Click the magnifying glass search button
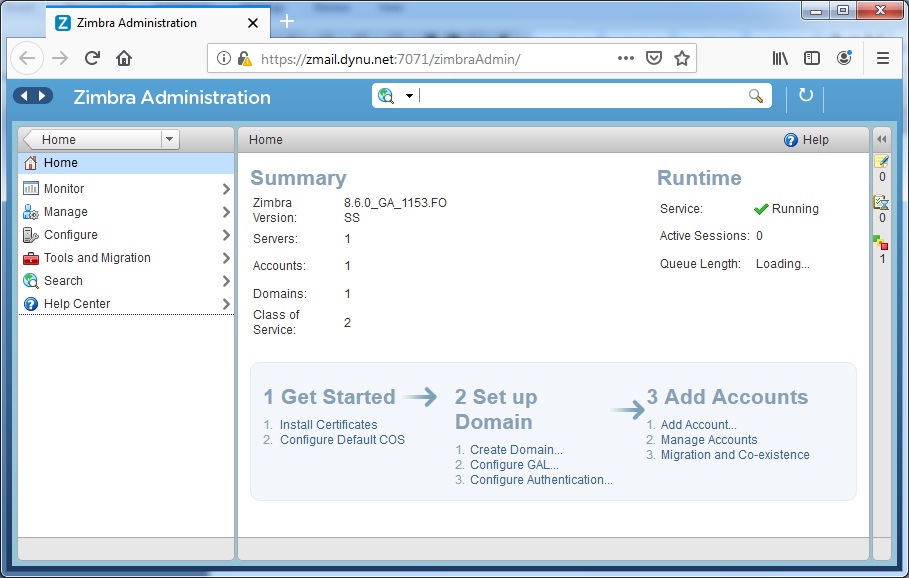This screenshot has height=578, width=909. pyautogui.click(x=755, y=96)
